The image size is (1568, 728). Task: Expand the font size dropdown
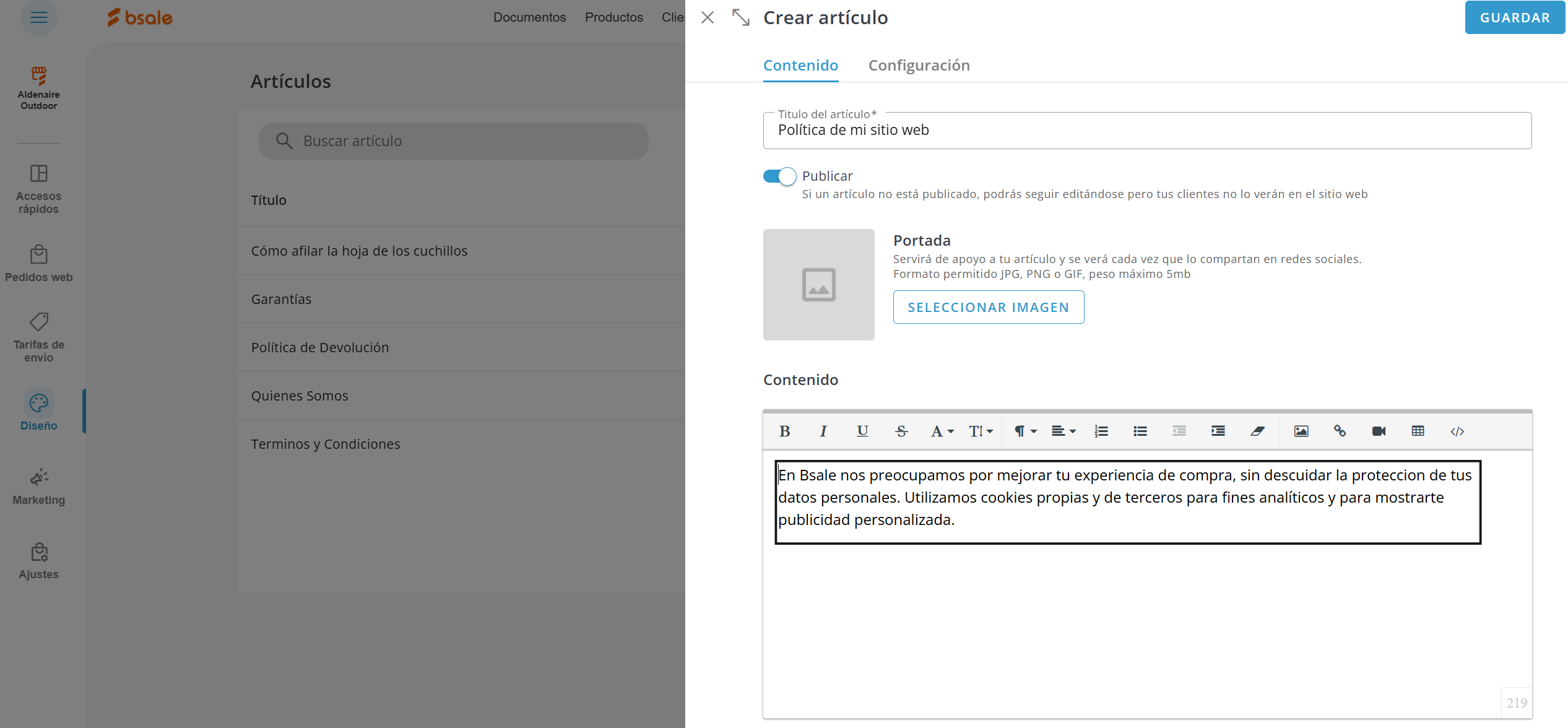[981, 431]
